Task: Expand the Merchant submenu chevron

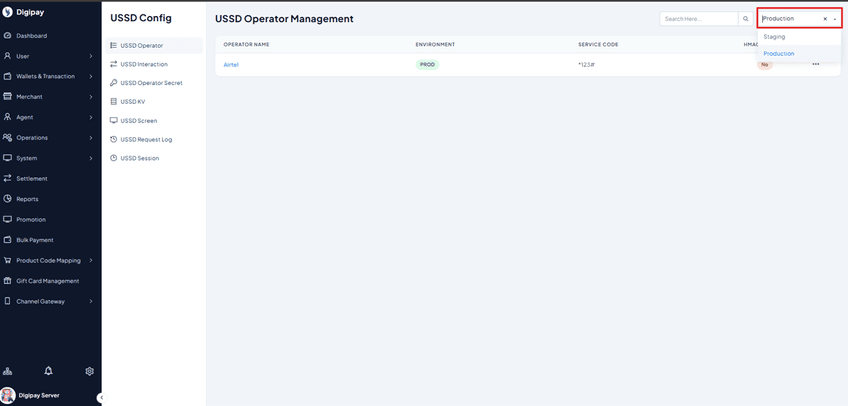Action: [91, 97]
